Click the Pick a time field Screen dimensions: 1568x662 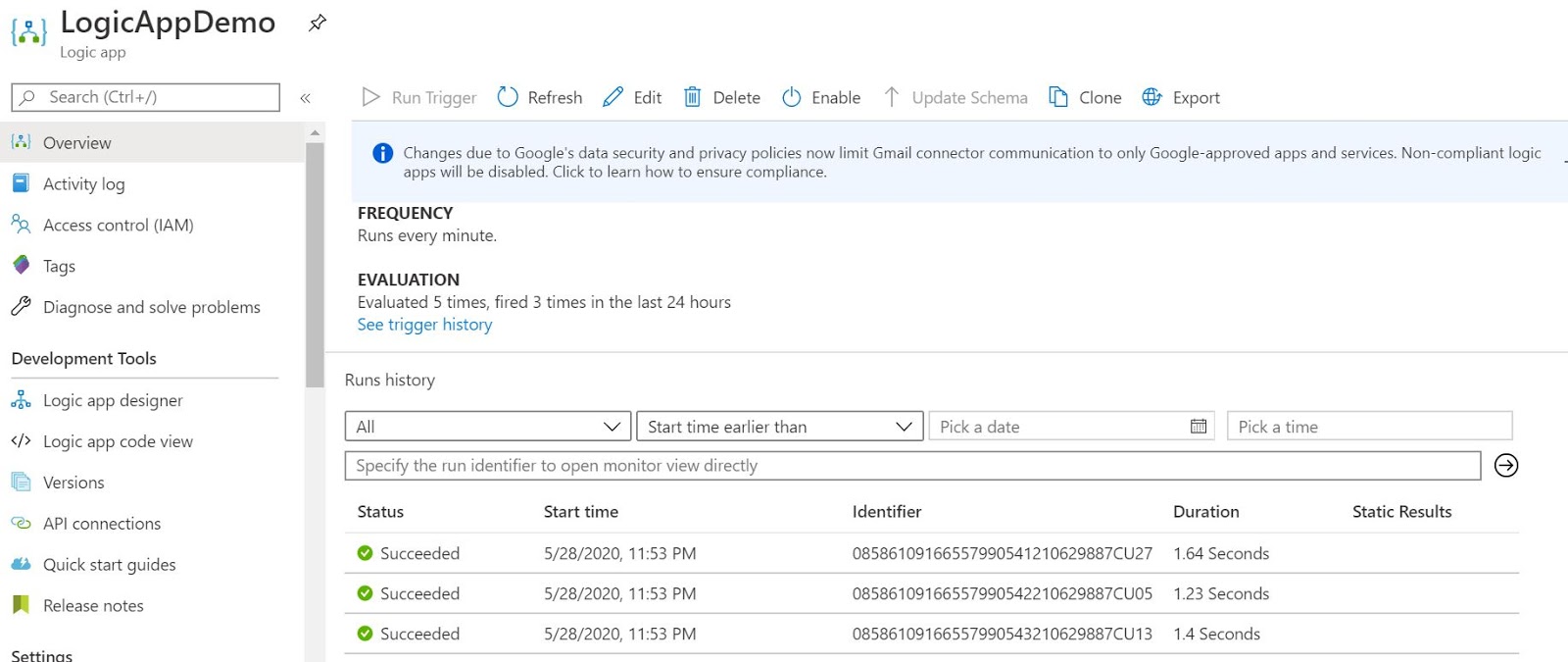(x=1369, y=426)
